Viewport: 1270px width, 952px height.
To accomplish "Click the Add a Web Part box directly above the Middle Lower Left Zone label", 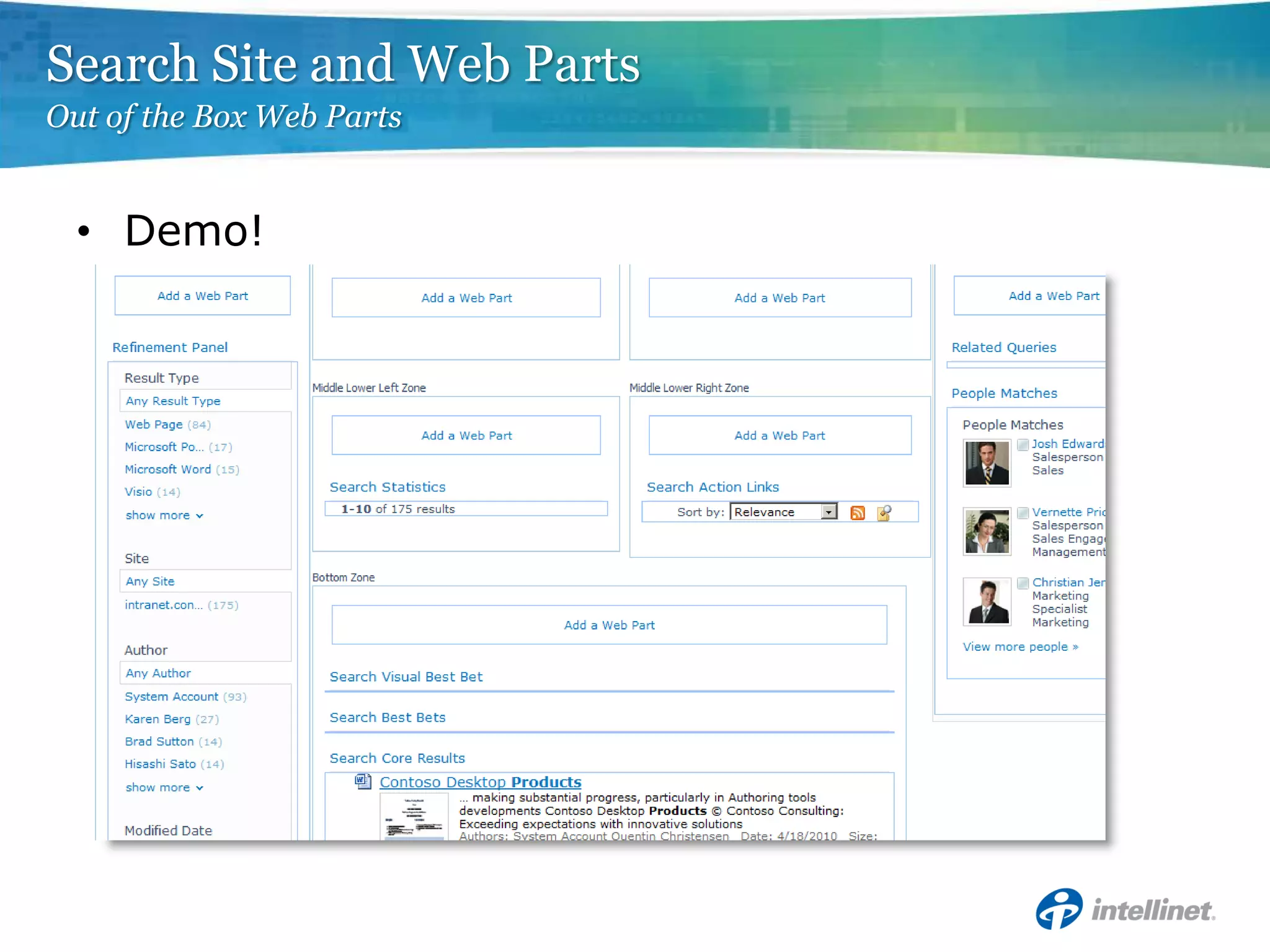I will click(x=466, y=297).
